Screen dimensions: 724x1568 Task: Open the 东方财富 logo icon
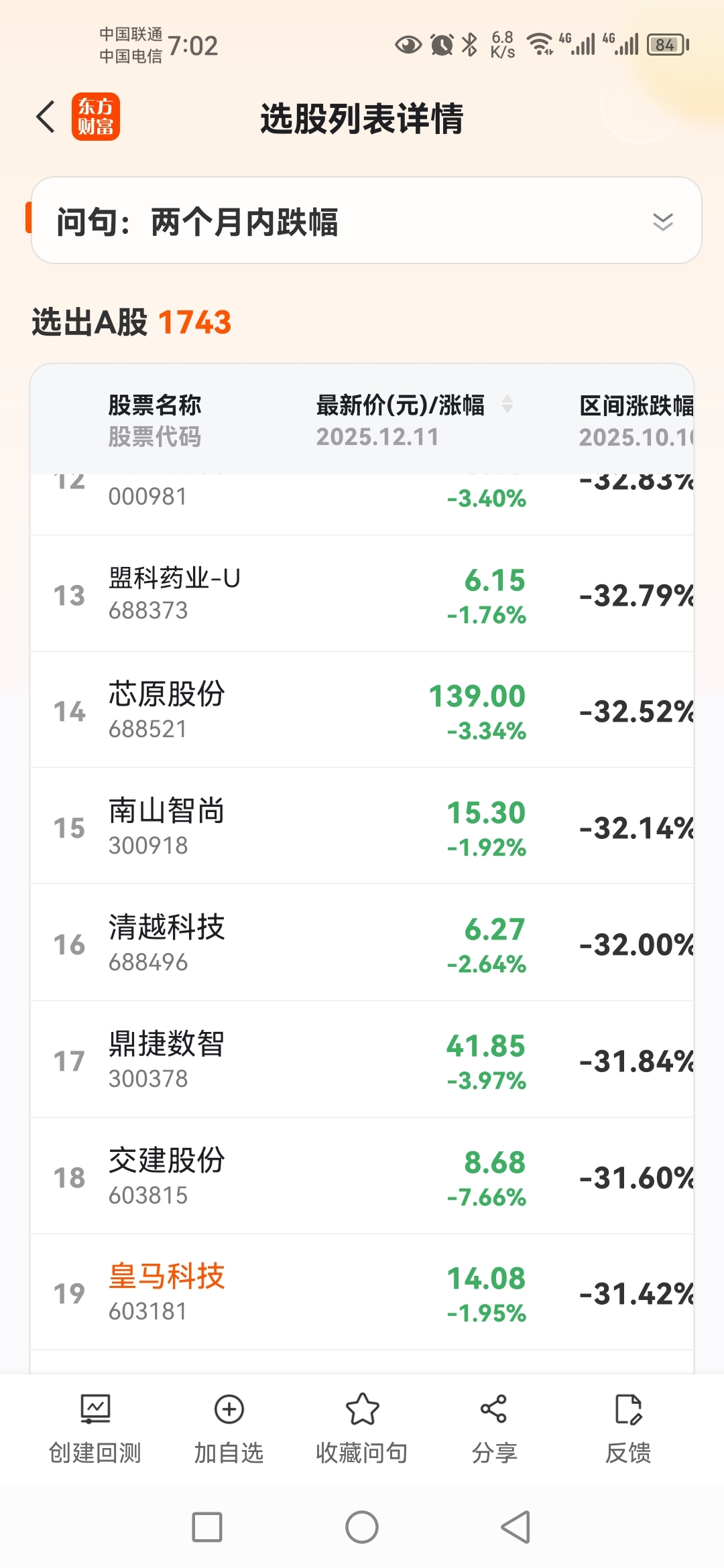(96, 117)
